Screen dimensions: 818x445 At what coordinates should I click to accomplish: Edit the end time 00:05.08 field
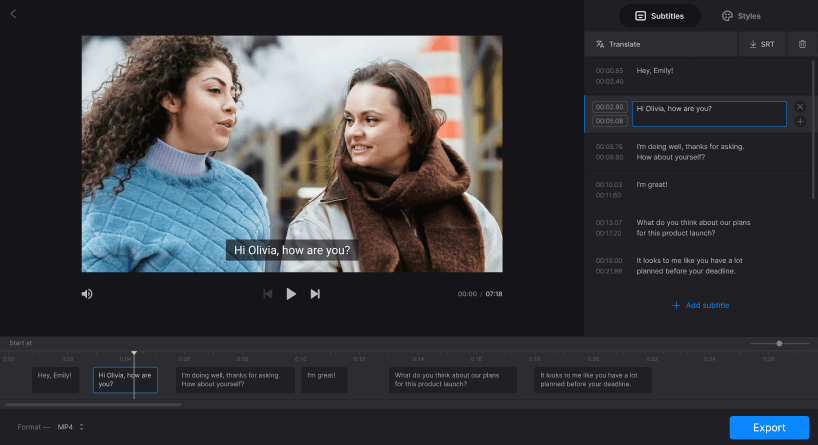tap(609, 121)
